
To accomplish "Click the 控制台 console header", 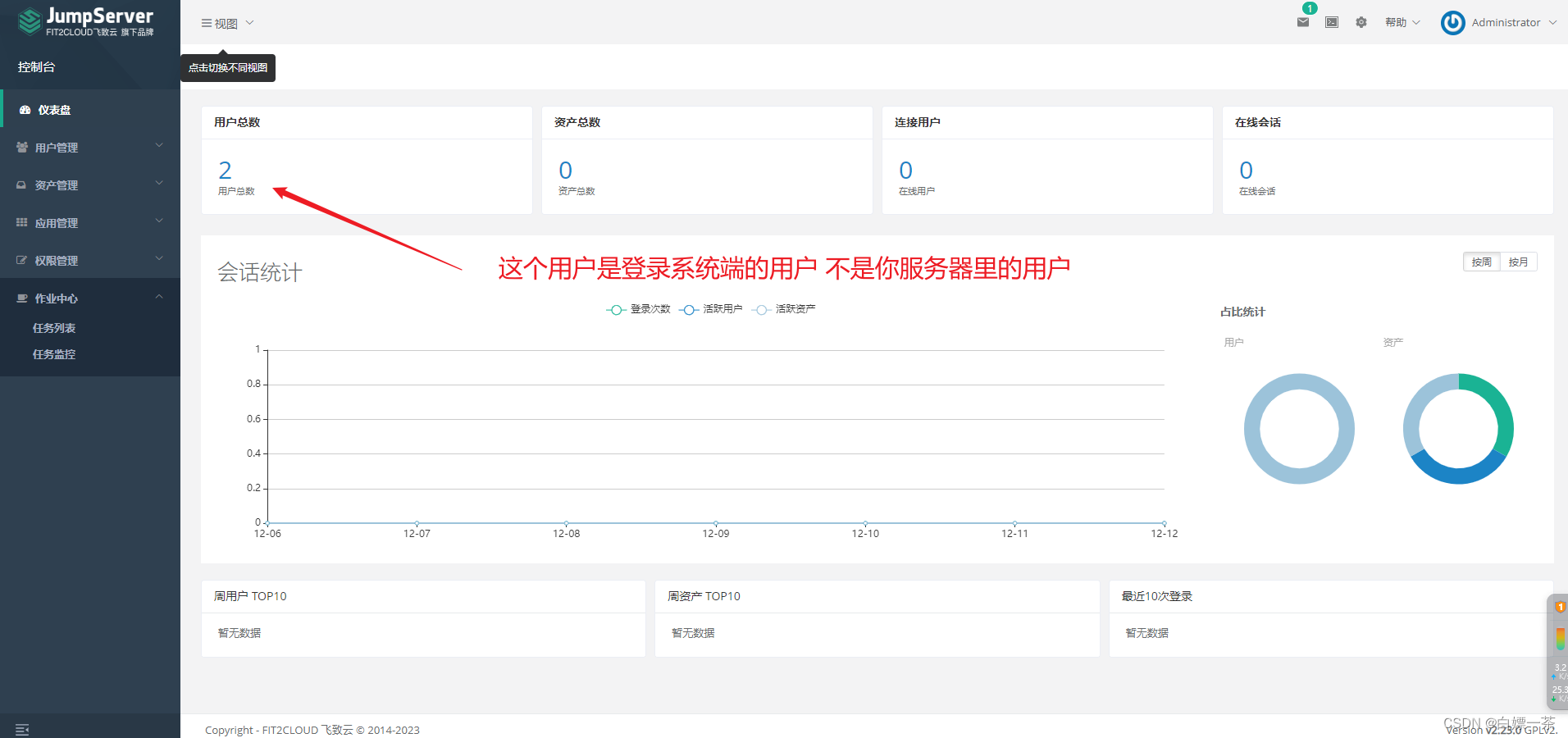I will 37,67.
